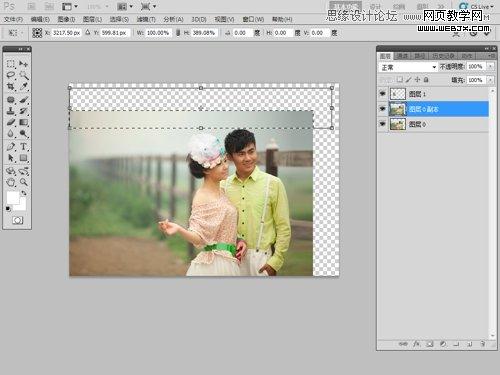Open the 图像(I) menu
Image resolution: width=500 pixels, height=375 pixels.
(x=66, y=19)
